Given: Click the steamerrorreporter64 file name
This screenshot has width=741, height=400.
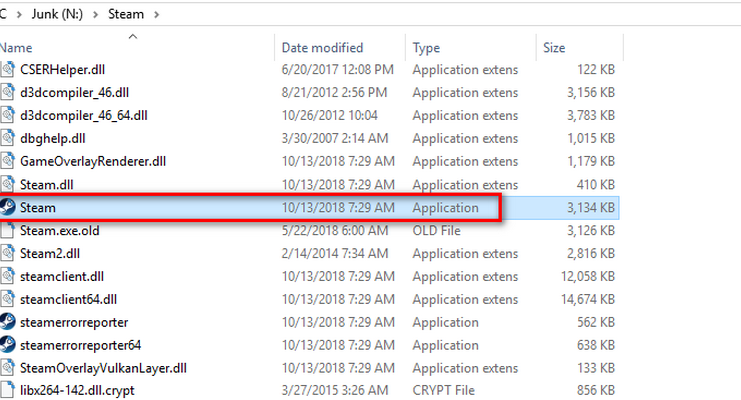Looking at the screenshot, I should 80,345.
